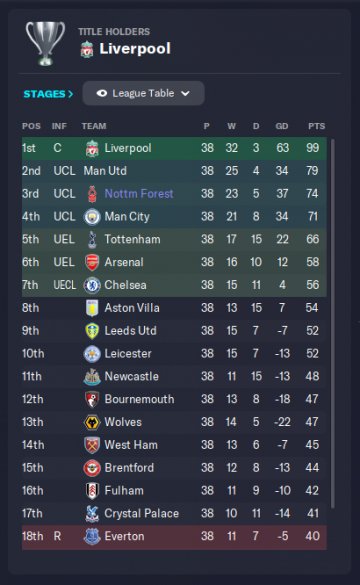360x585 pixels.
Task: Expand the Stages menu
Action: tap(48, 94)
